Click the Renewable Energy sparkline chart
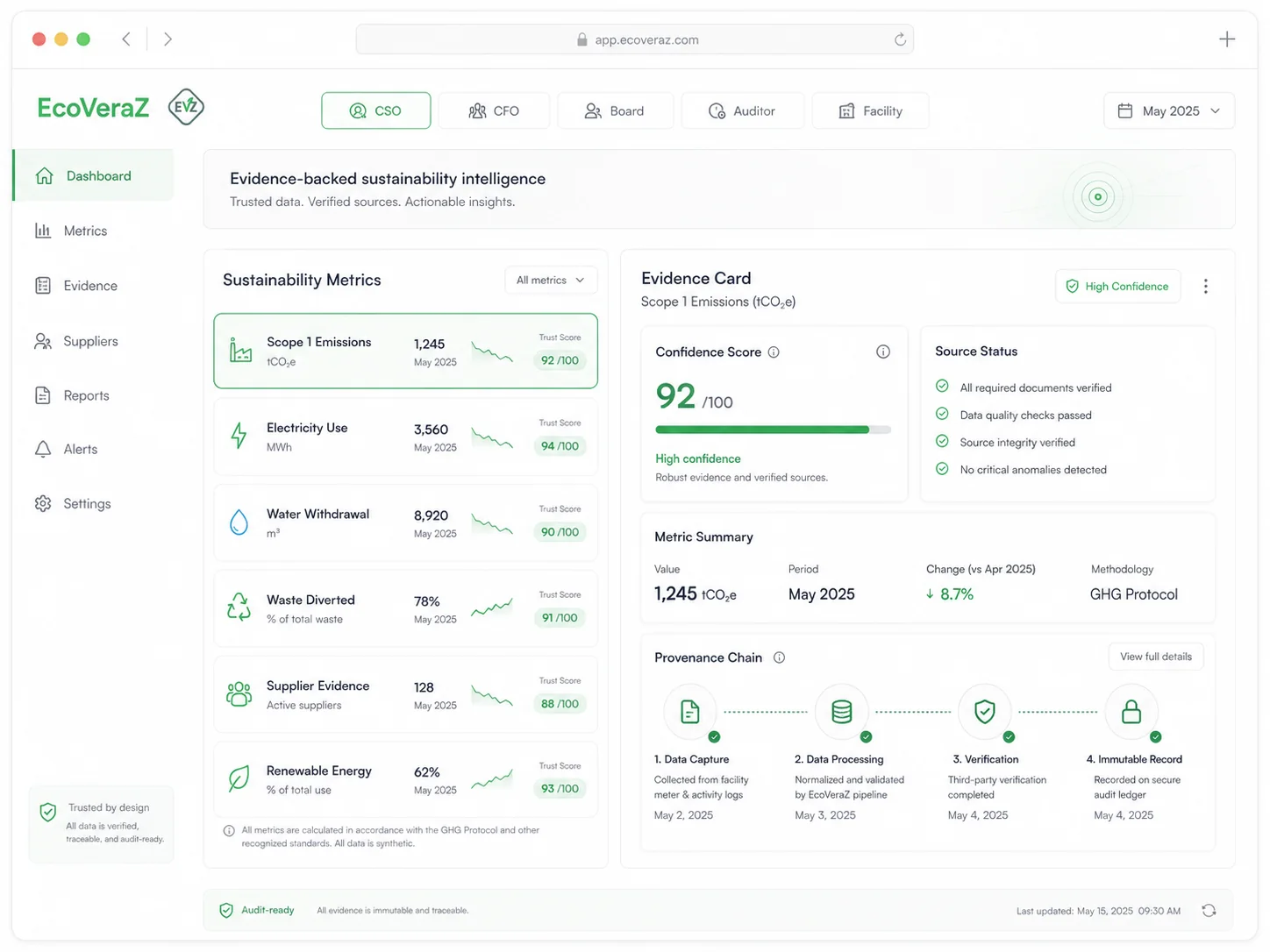Screen dimensions: 1270x952 (492, 778)
